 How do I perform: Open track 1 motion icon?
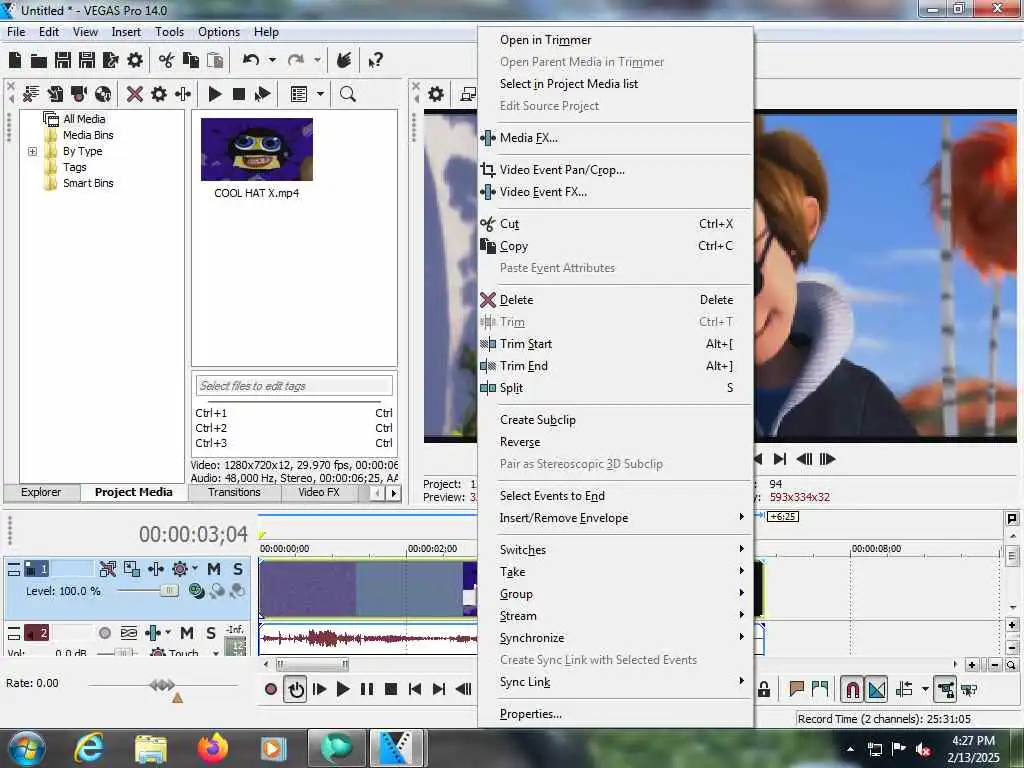(132, 569)
